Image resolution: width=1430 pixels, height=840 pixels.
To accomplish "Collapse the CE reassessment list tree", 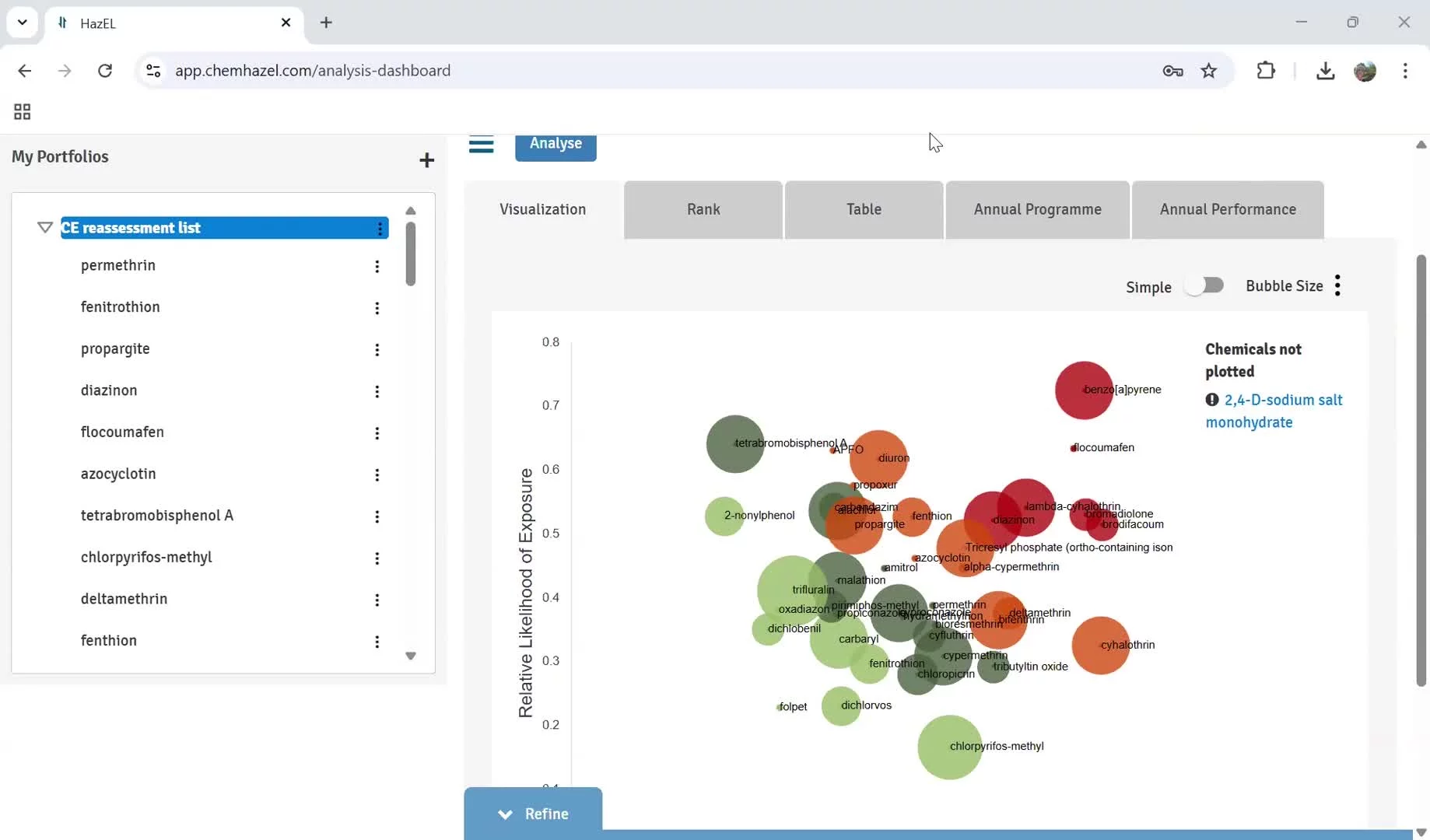I will (x=45, y=227).
